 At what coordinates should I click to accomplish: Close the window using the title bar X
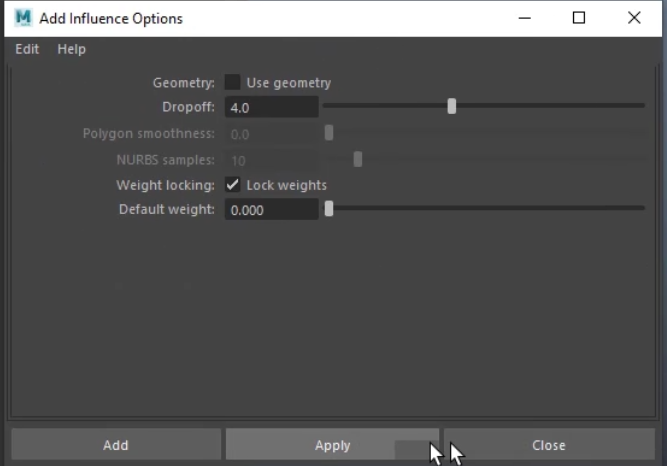(634, 18)
